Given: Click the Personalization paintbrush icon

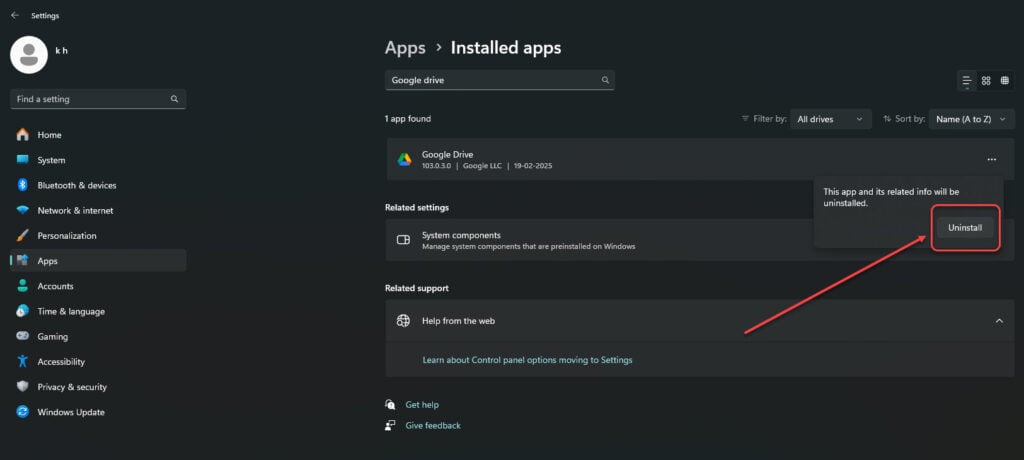Looking at the screenshot, I should 23,236.
